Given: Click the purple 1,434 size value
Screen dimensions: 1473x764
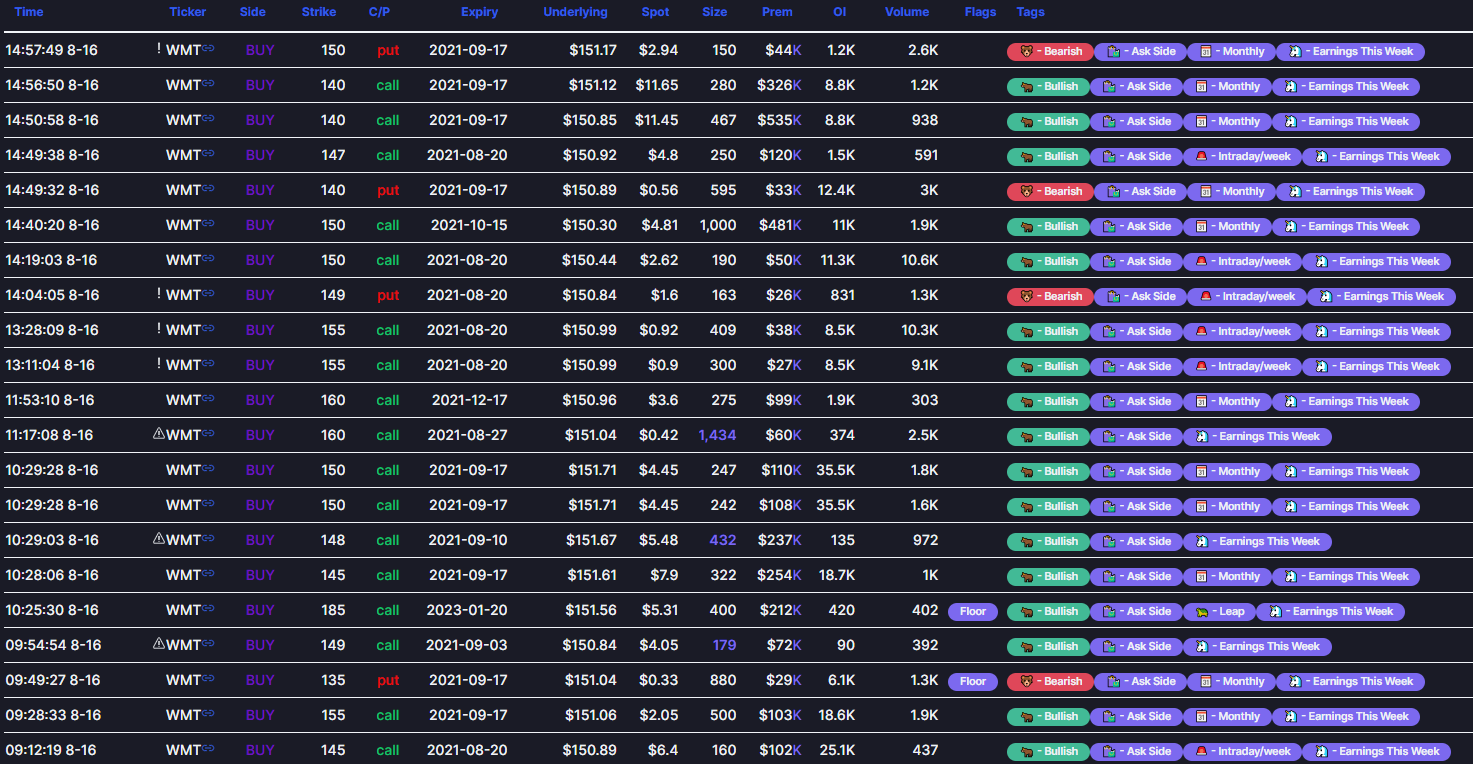Looking at the screenshot, I should click(x=717, y=435).
